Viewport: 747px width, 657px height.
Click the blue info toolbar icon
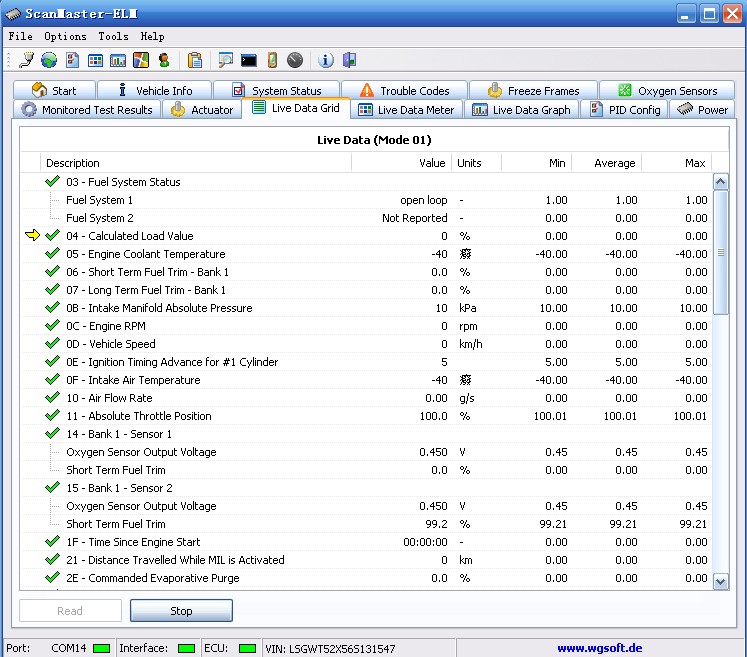(x=326, y=60)
